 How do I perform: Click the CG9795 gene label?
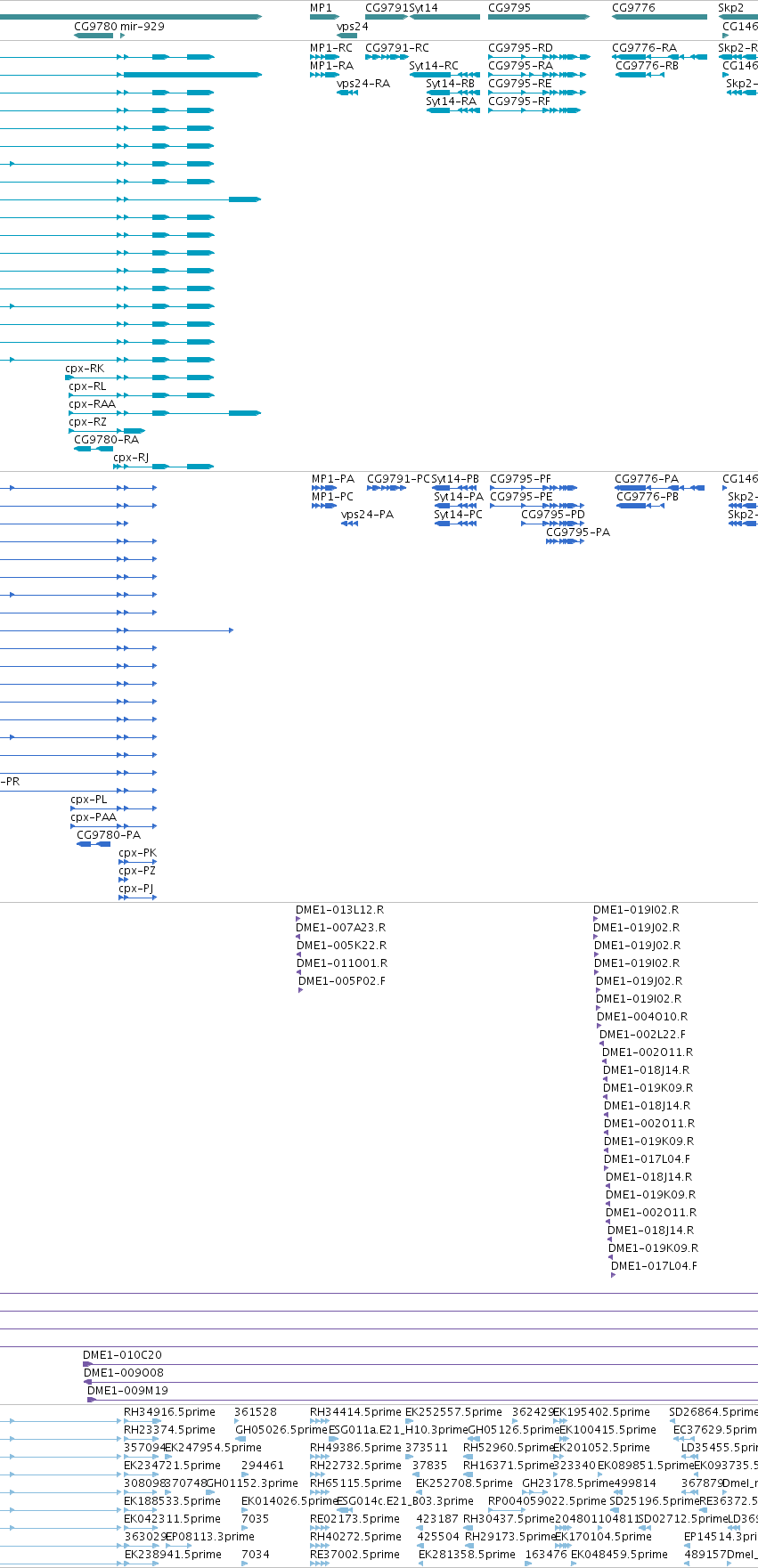pyautogui.click(x=509, y=7)
